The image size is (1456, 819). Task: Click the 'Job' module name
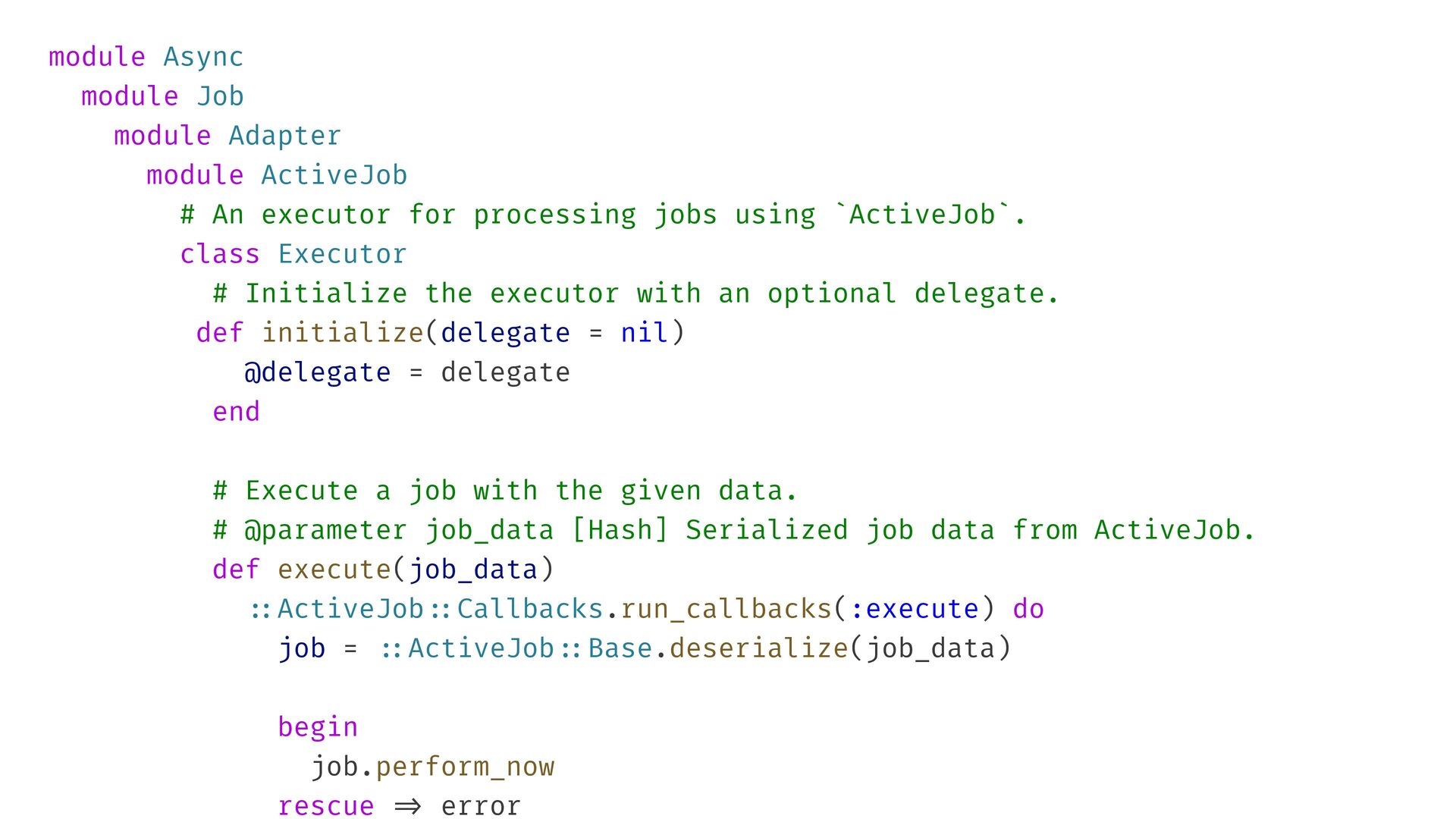(220, 97)
